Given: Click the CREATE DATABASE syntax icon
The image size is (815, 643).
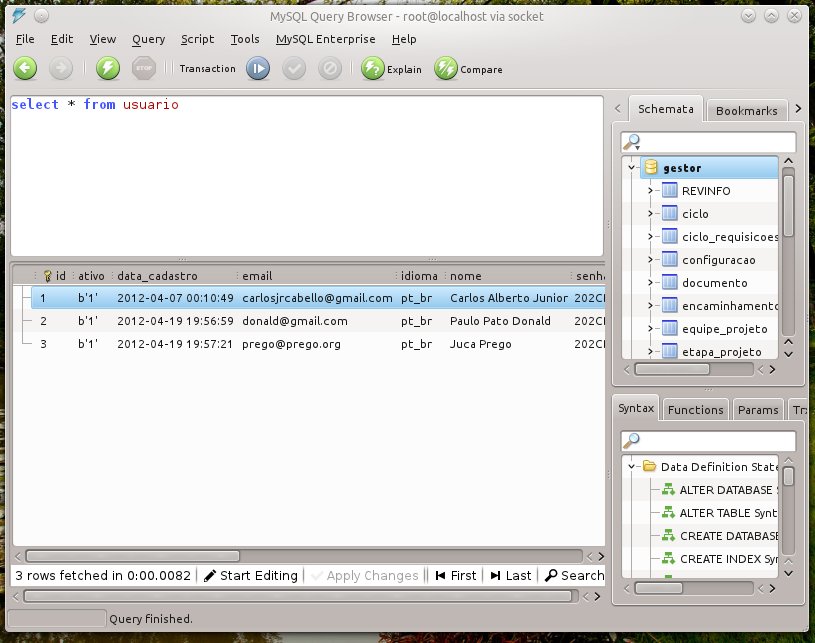Looking at the screenshot, I should point(668,535).
